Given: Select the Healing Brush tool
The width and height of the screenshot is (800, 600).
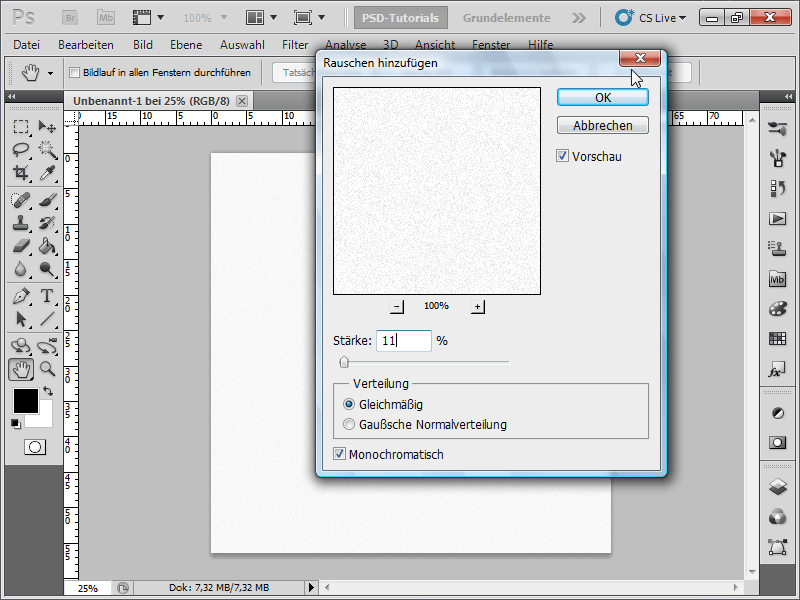Looking at the screenshot, I should click(x=21, y=200).
